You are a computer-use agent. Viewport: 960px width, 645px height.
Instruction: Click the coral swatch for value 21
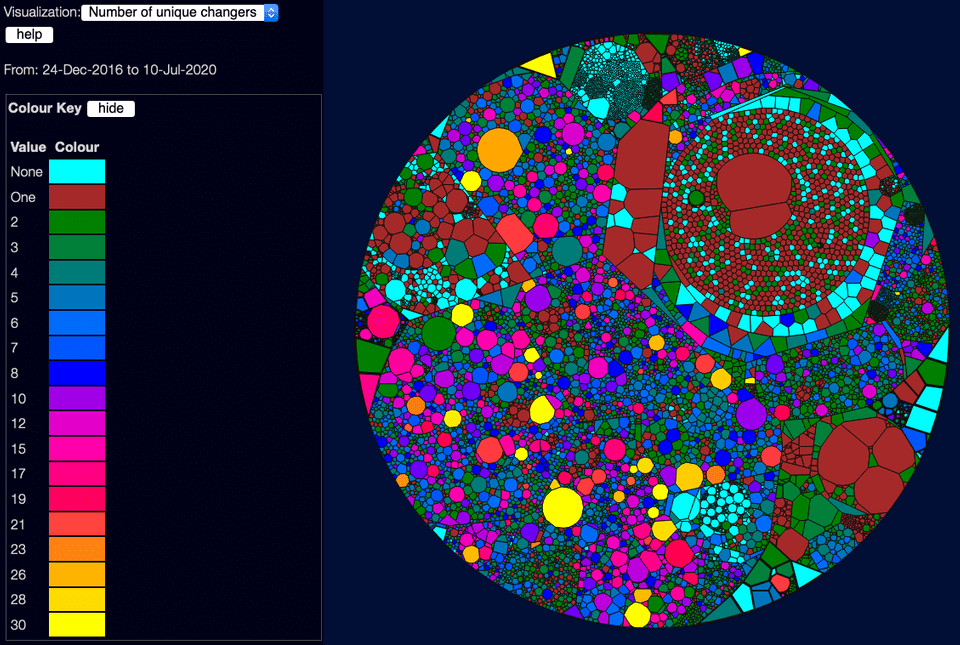tap(77, 524)
